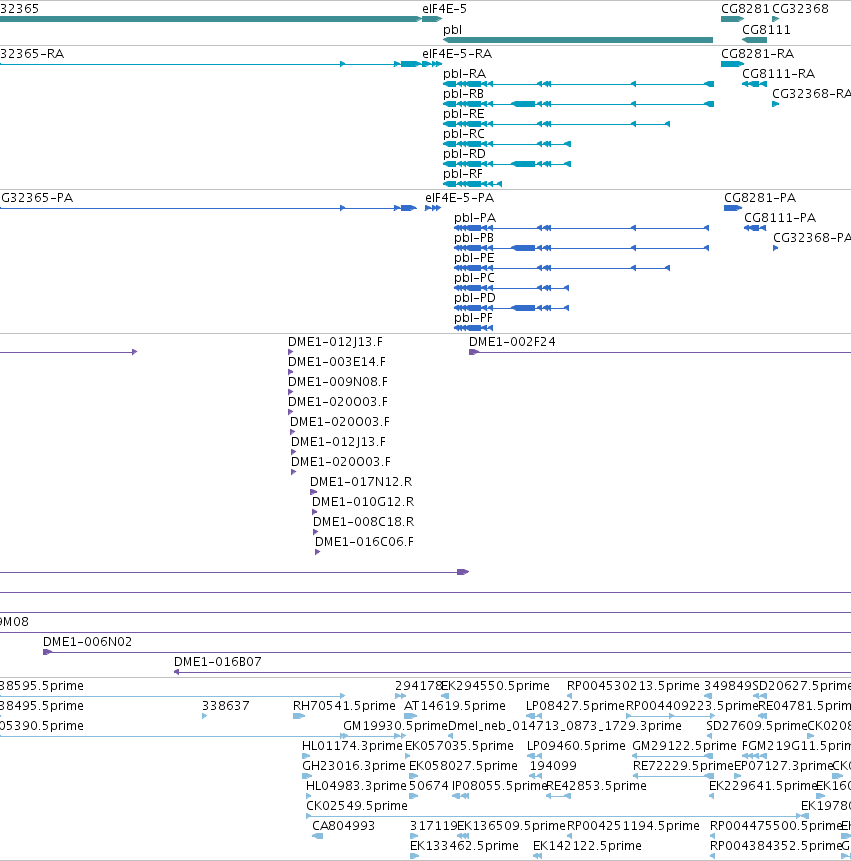This screenshot has width=851, height=861.
Task: Click EST 338637
Action: 226,706
